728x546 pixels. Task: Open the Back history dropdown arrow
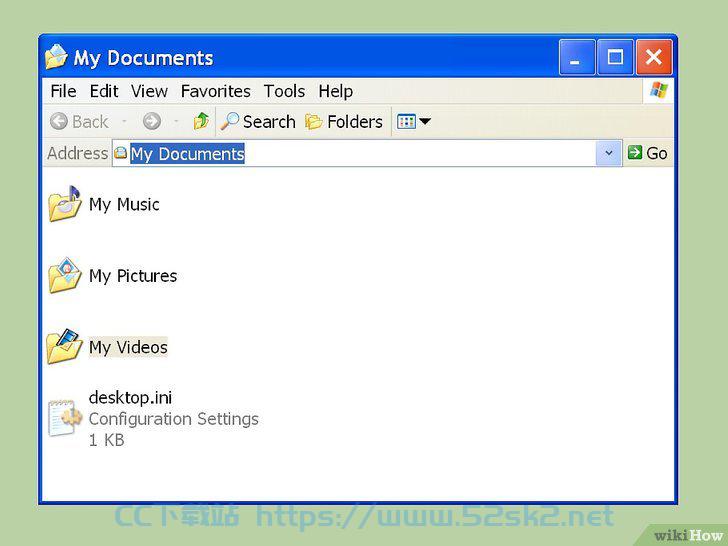pos(124,122)
